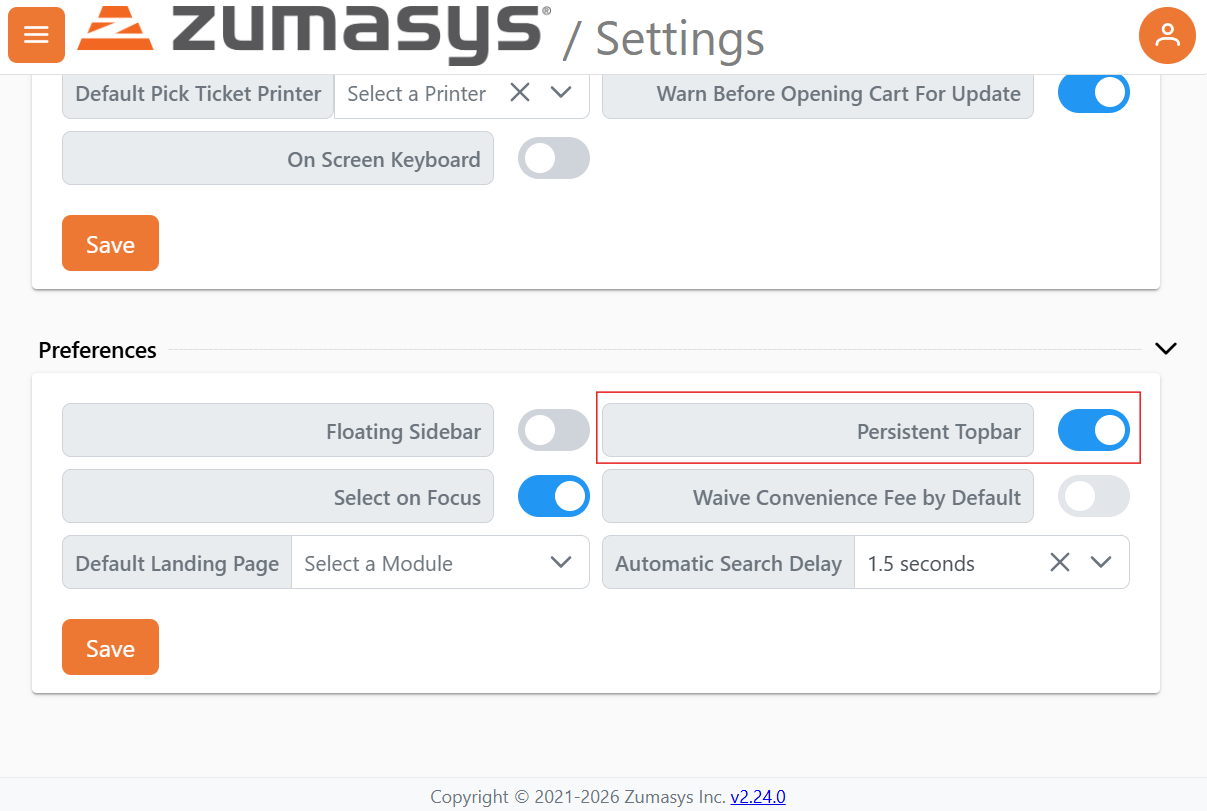This screenshot has width=1207, height=811.
Task: Collapse the Preferences section chevron
Action: pyautogui.click(x=1165, y=349)
